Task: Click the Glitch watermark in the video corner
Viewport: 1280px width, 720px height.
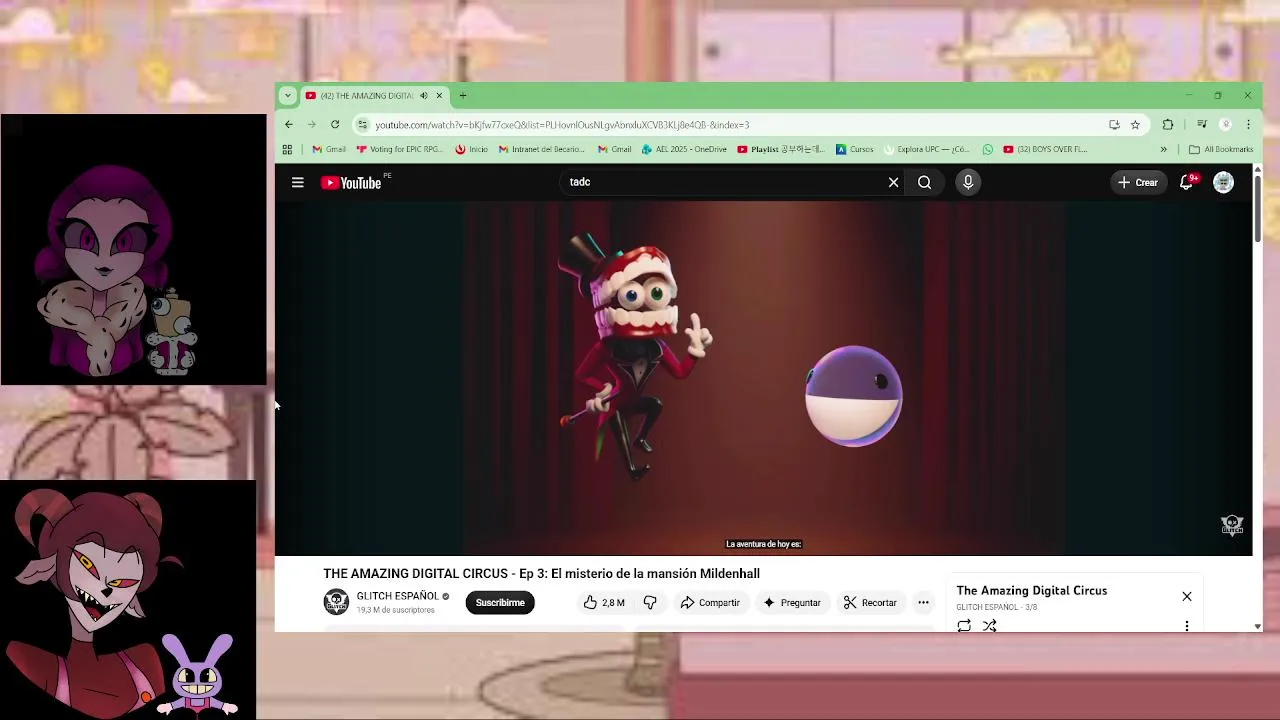Action: (x=1232, y=525)
